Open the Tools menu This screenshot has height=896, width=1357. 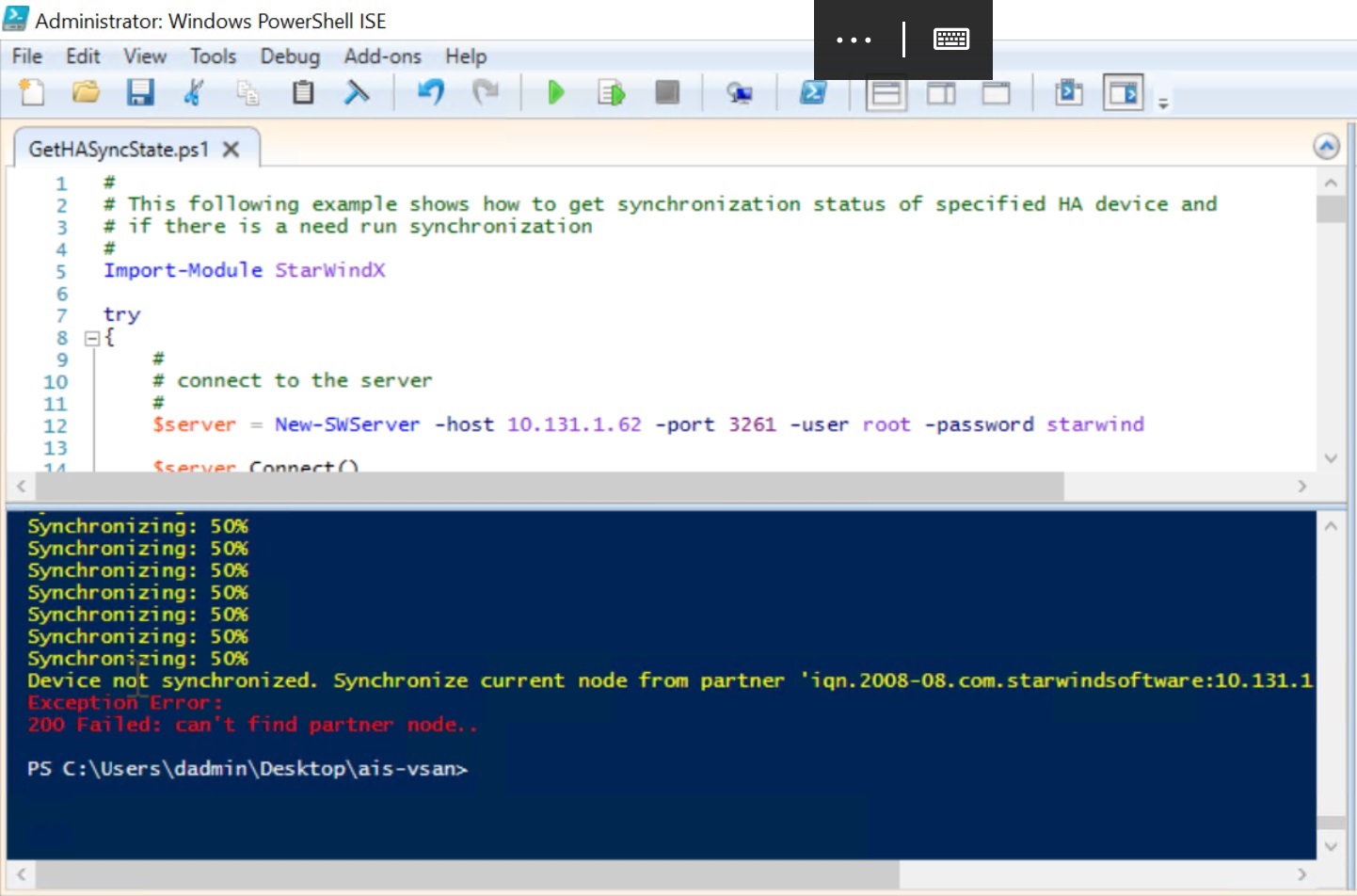tap(213, 56)
